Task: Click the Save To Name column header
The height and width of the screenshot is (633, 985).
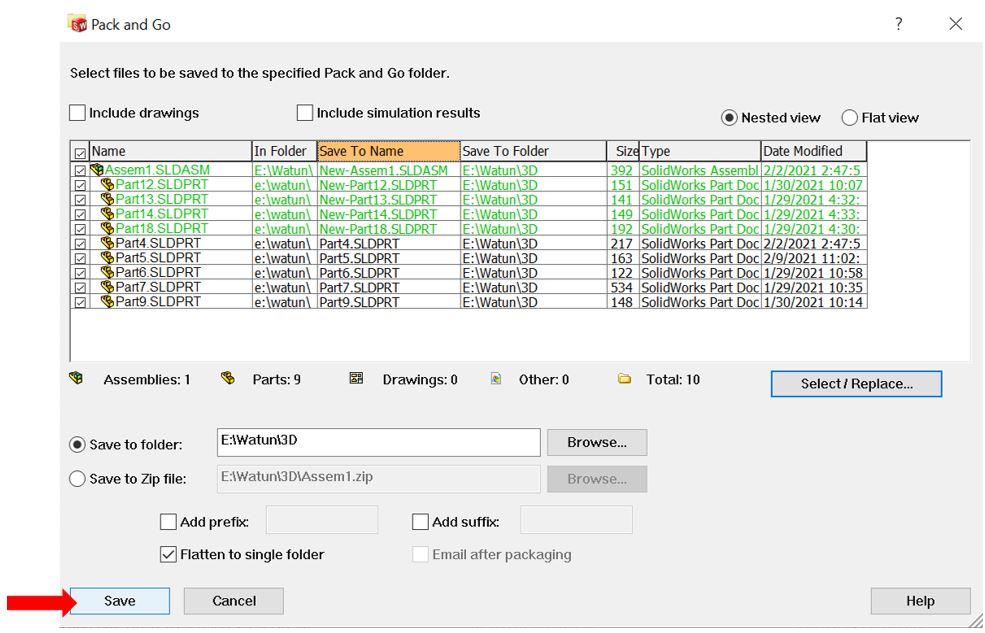Action: point(389,151)
